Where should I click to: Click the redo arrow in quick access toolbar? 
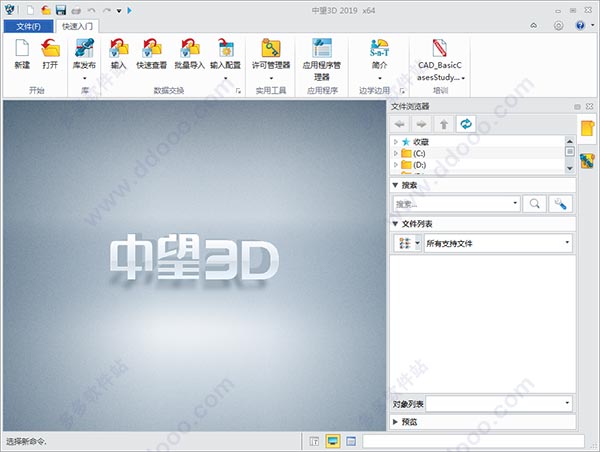click(x=106, y=11)
